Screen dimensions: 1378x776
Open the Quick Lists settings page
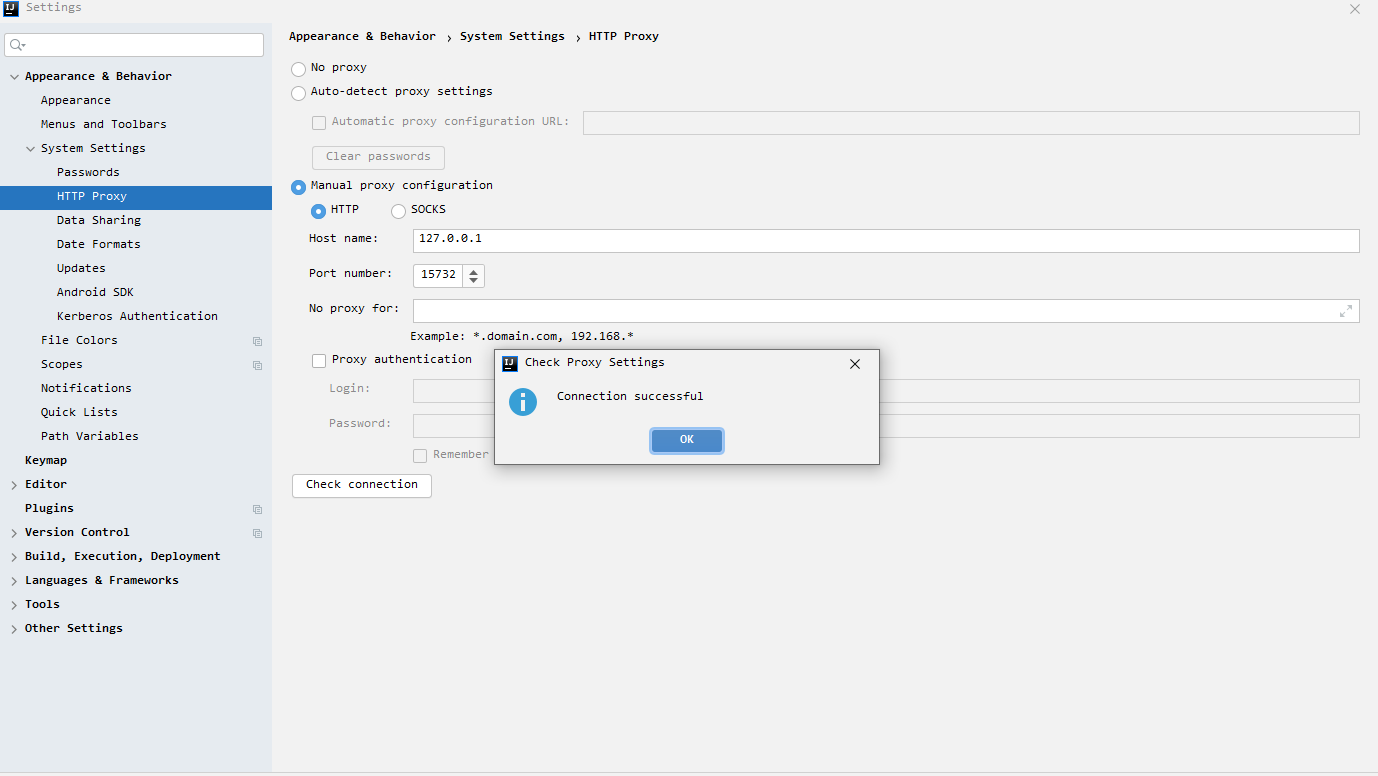pyautogui.click(x=79, y=412)
